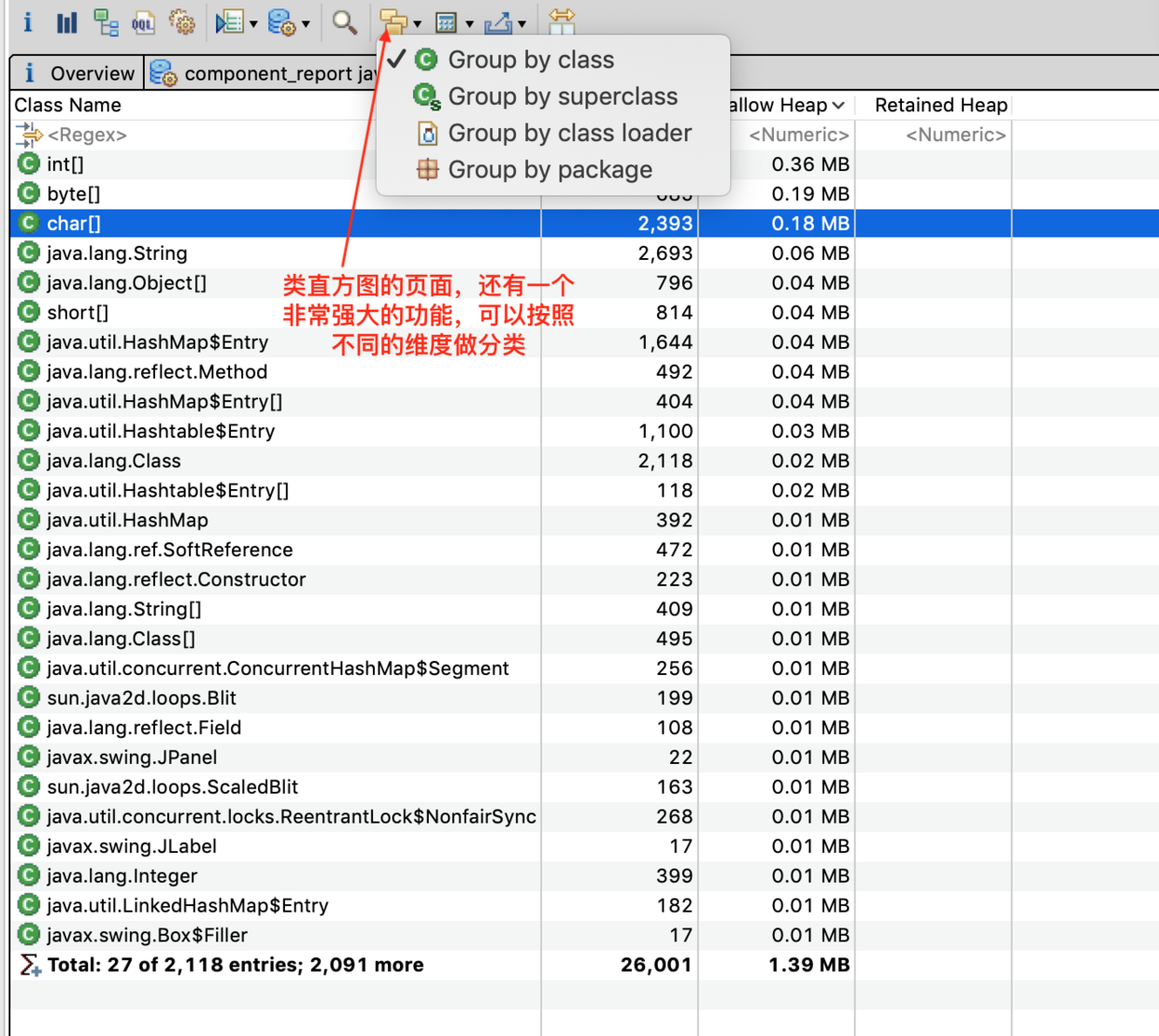Expand the Query Browser dropdown arrow
The height and width of the screenshot is (1036, 1159).
[x=306, y=24]
